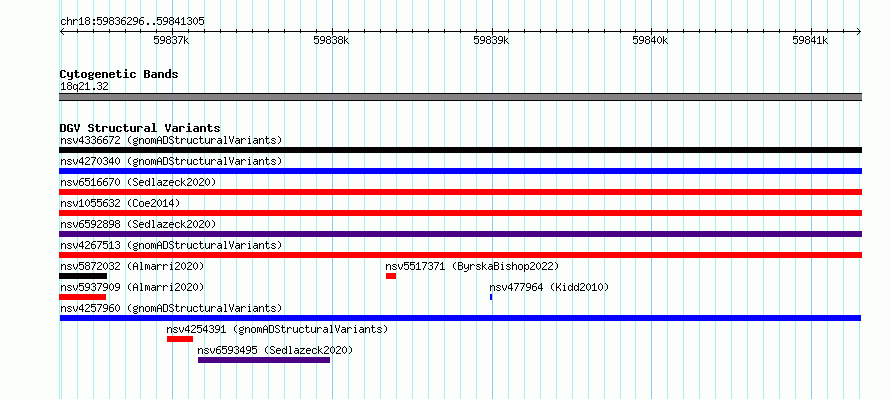Select label nsv4267513 (gnomADStructuralVariants)

click(171, 245)
